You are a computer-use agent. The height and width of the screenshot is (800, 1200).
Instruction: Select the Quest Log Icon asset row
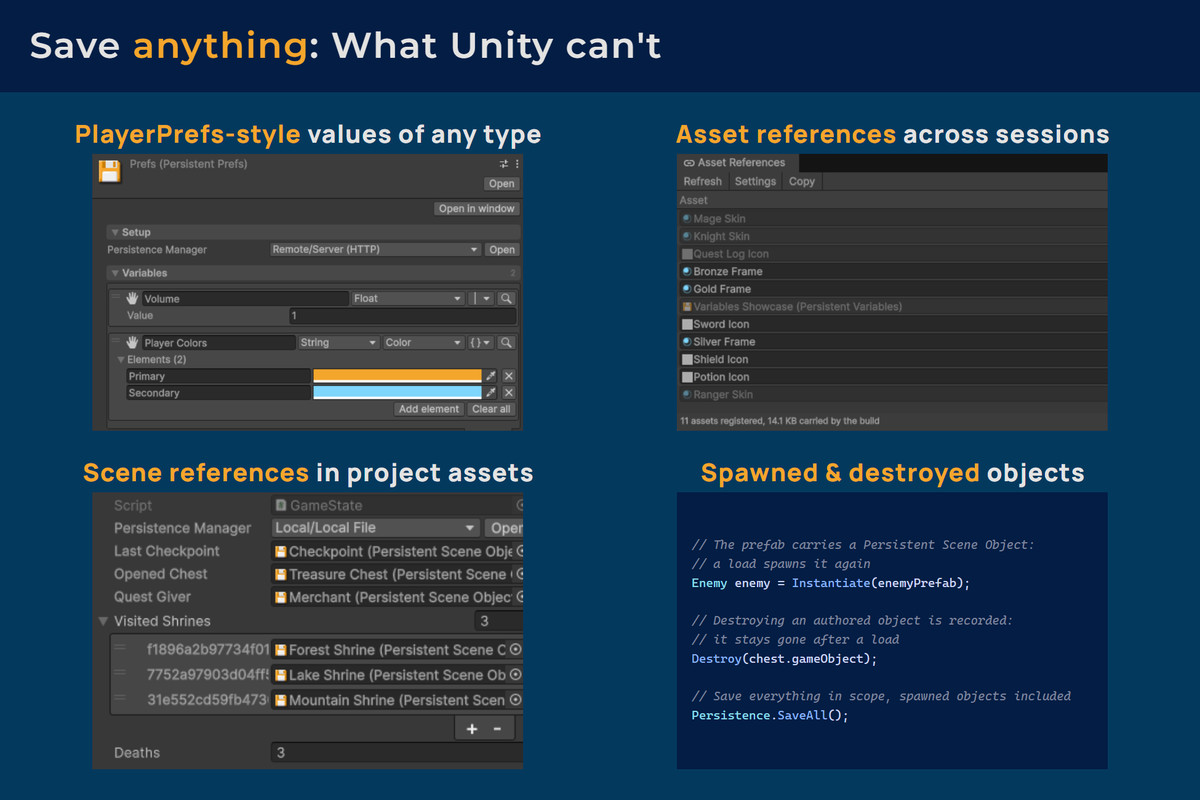click(x=893, y=254)
